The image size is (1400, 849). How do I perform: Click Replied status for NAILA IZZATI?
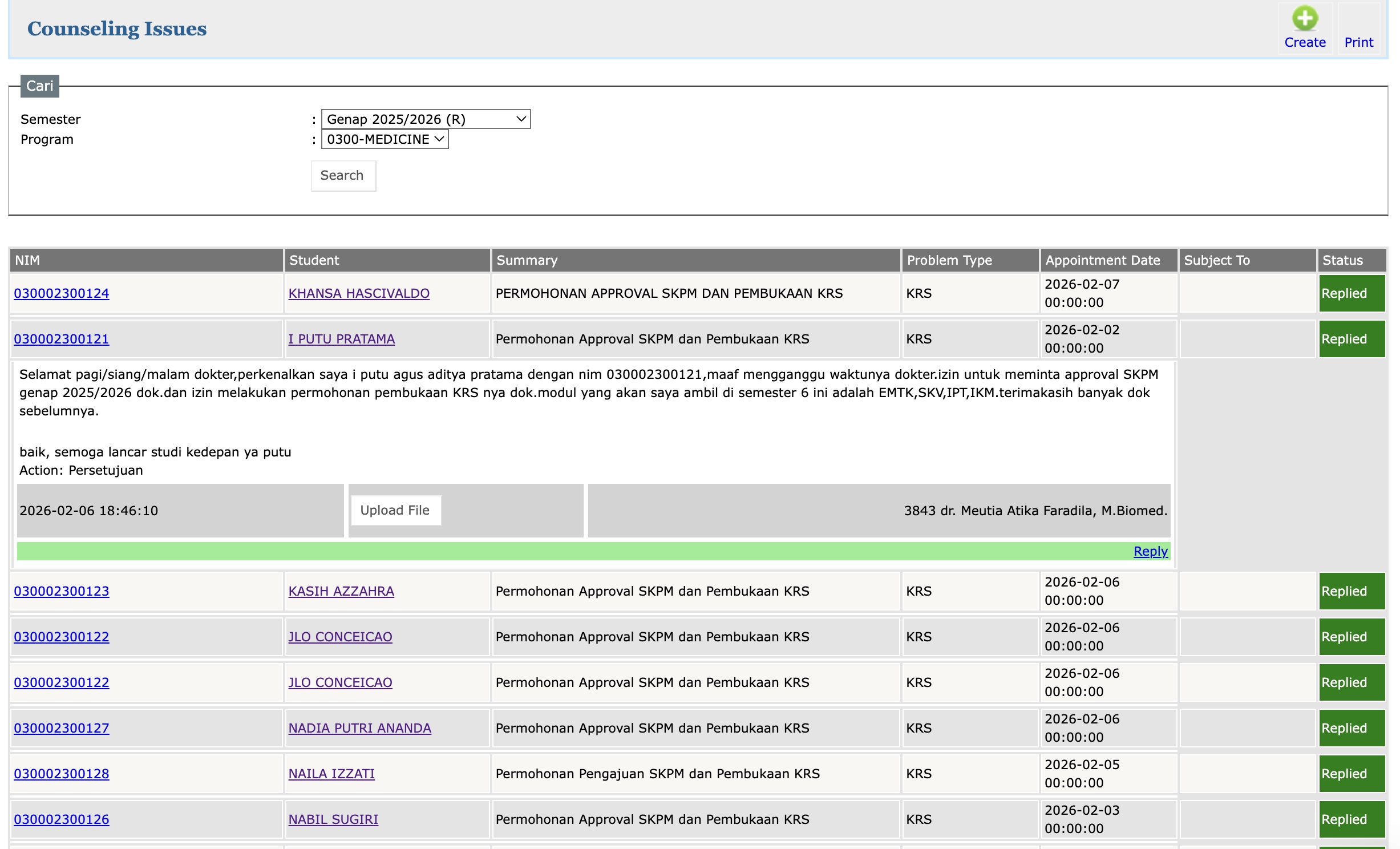tap(1351, 774)
